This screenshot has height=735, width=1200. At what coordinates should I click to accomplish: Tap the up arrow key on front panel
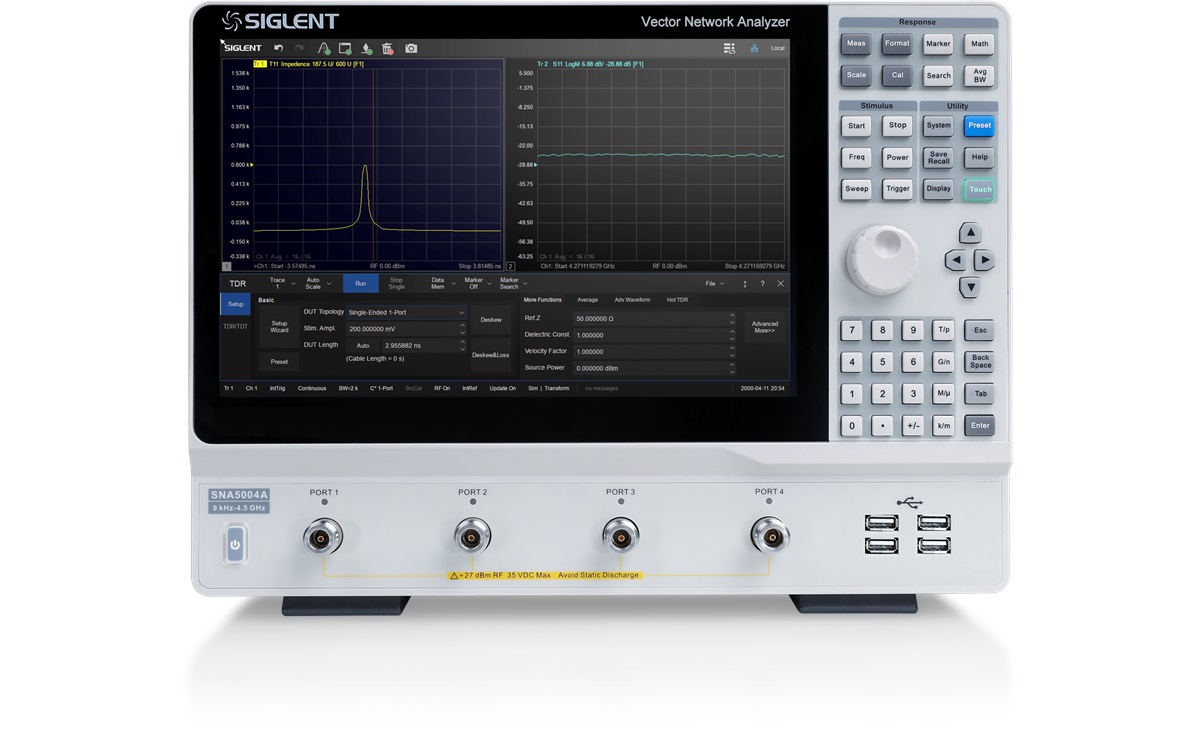970,233
